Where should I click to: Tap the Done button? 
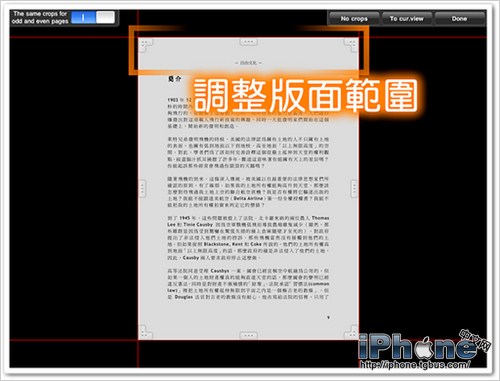pos(459,19)
